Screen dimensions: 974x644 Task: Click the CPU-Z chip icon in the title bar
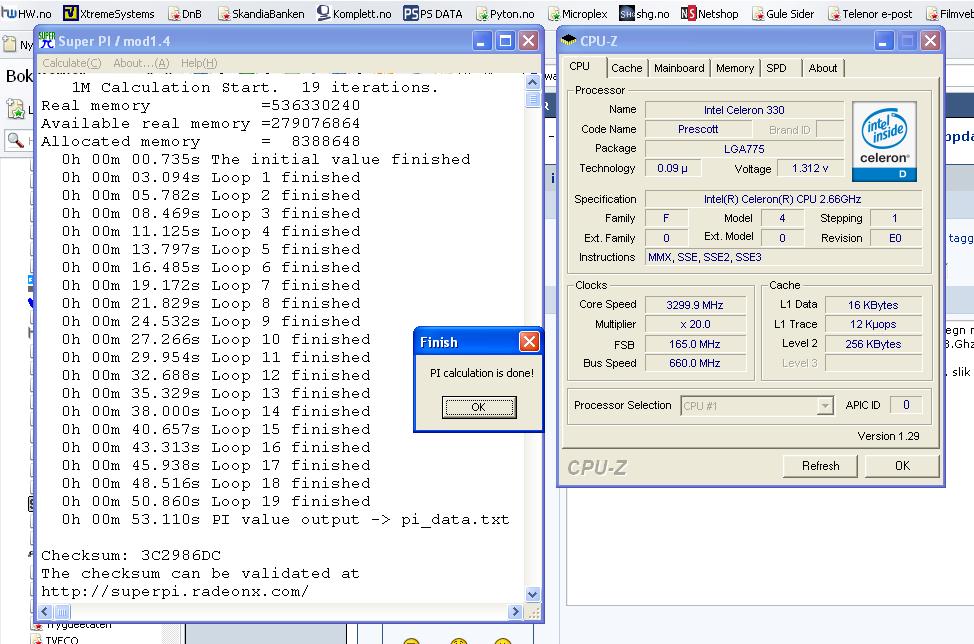[568, 40]
